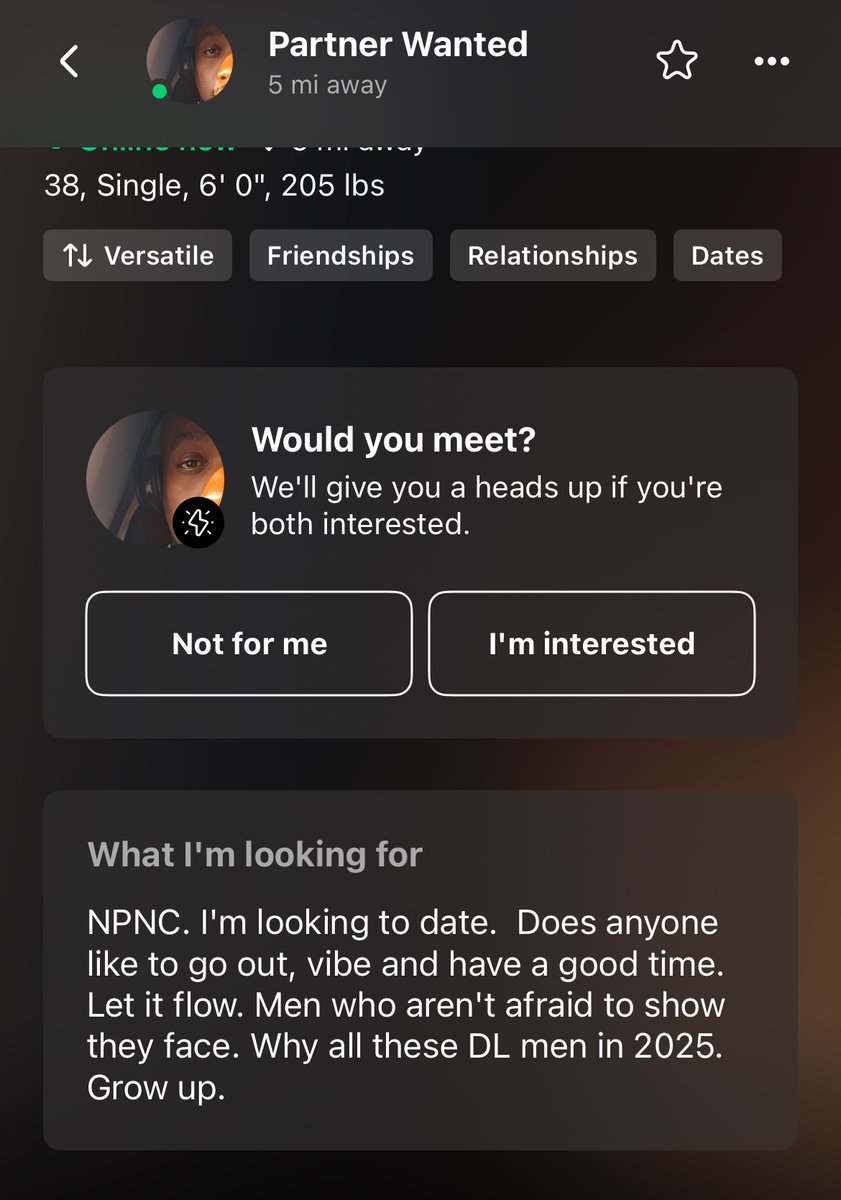Go back using the left chevron
The height and width of the screenshot is (1200, 841).
coord(69,62)
